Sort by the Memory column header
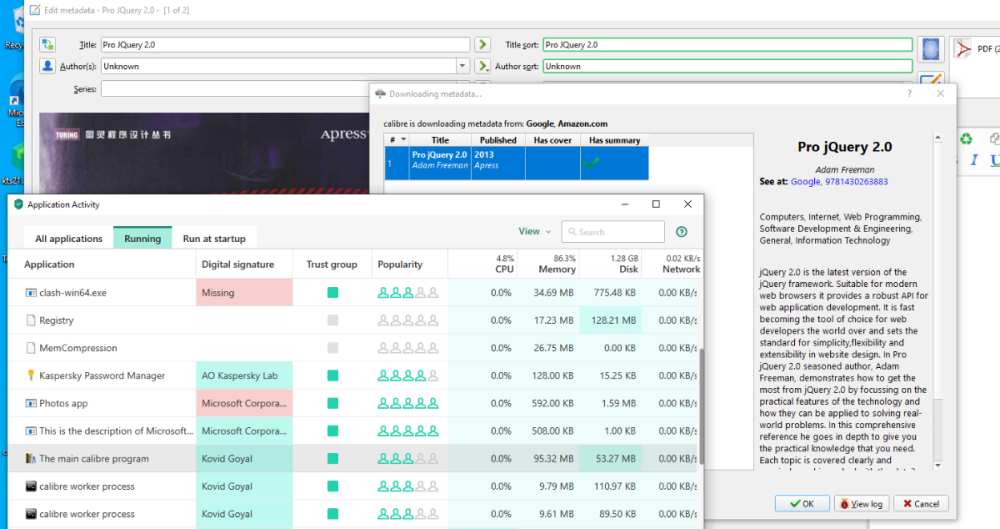 point(557,269)
